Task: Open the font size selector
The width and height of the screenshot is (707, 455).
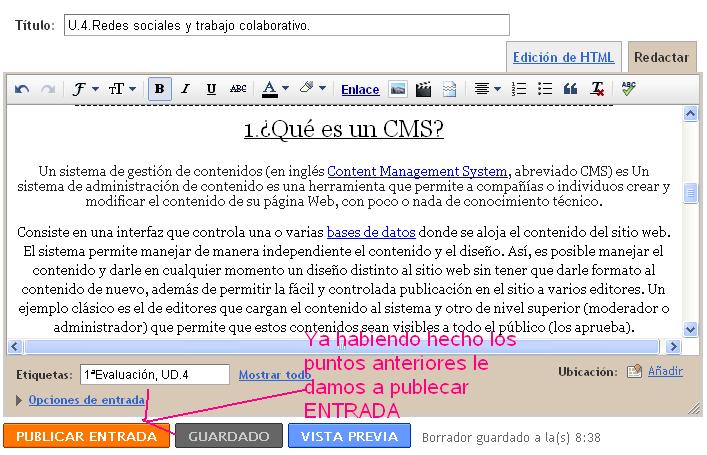Action: coord(122,89)
